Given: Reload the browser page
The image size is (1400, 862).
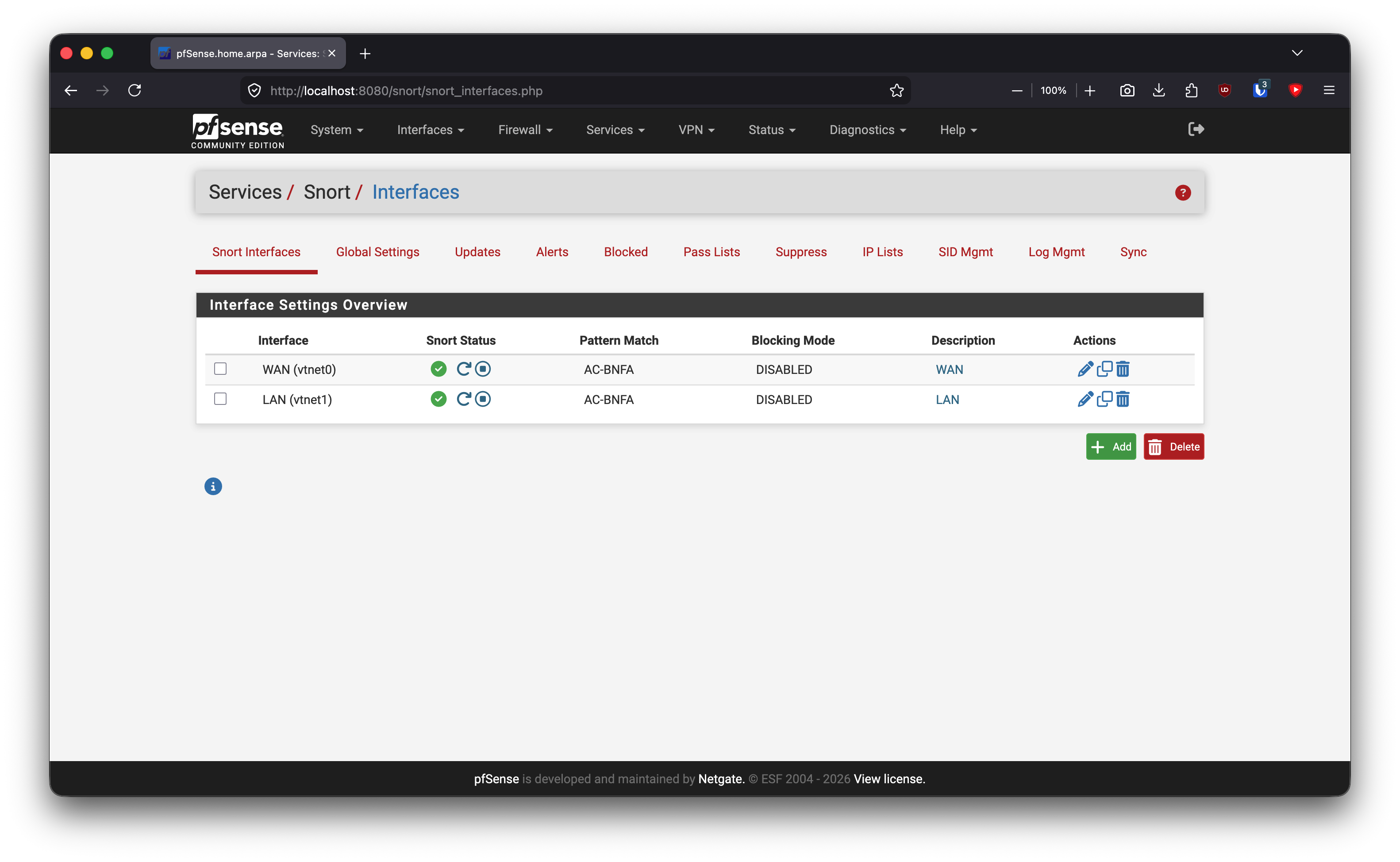Looking at the screenshot, I should point(135,91).
